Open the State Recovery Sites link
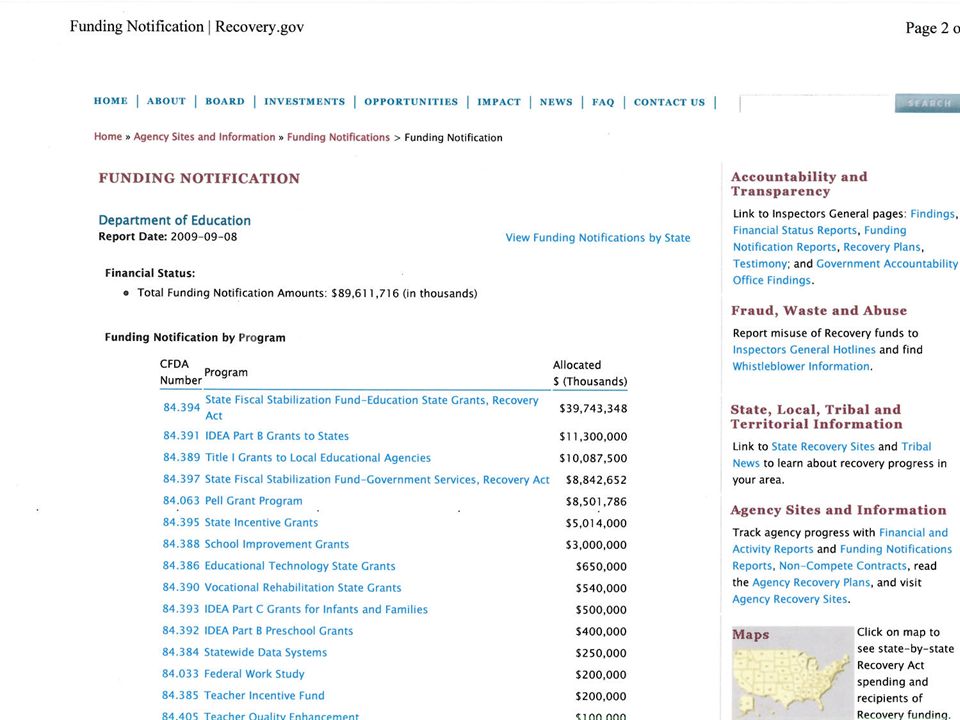Viewport: 960px width, 720px height. [823, 446]
